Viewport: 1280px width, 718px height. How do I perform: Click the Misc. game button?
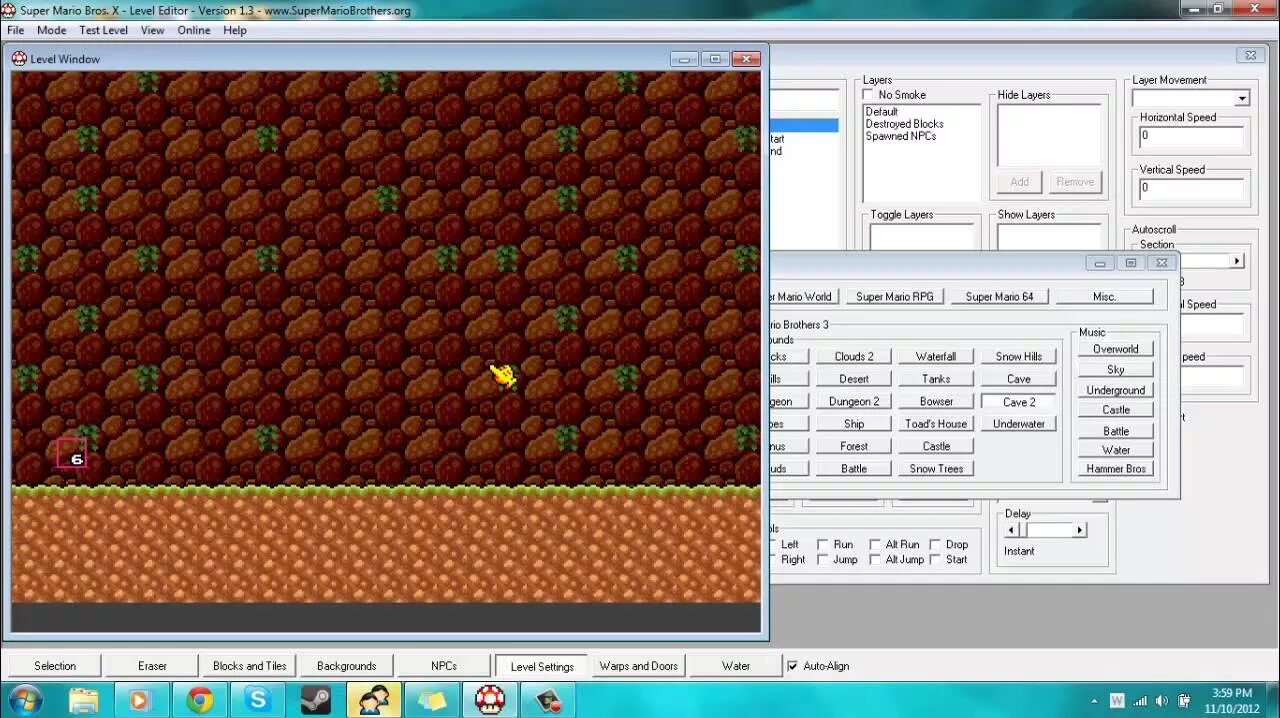point(1105,297)
